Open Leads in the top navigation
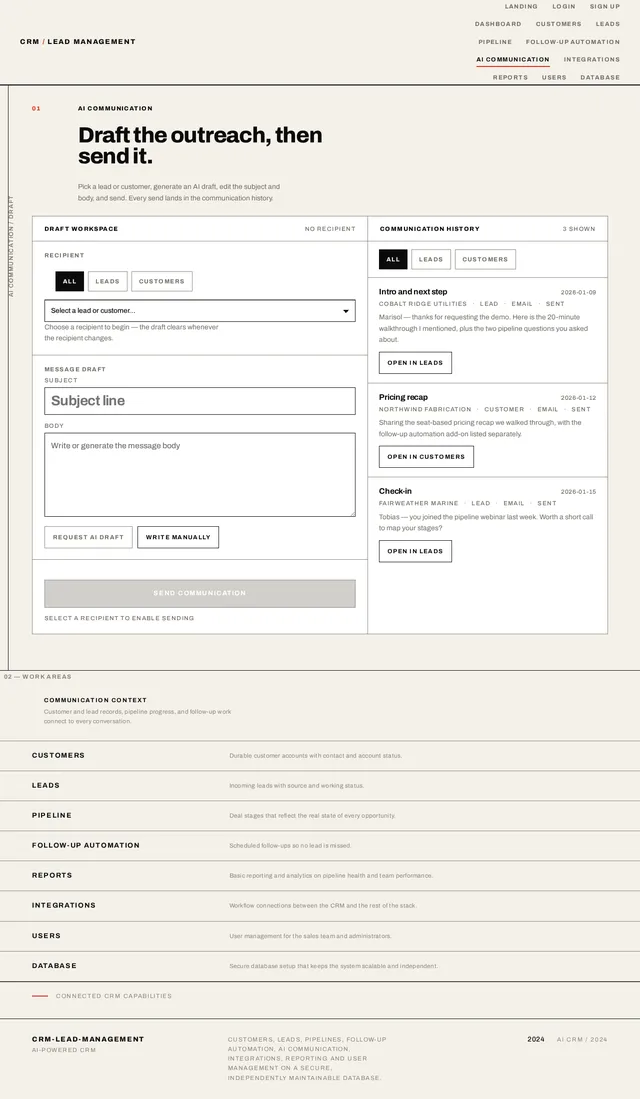Screen dimensions: 640x1099 [x=608, y=24]
